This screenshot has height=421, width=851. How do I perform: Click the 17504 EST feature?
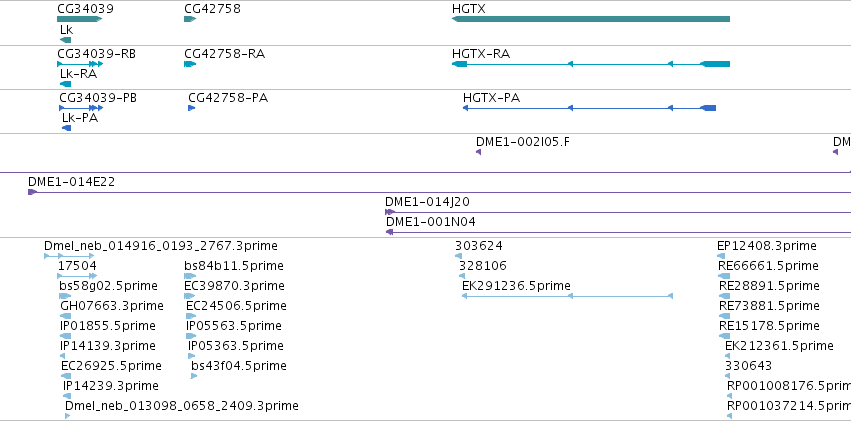point(77,276)
